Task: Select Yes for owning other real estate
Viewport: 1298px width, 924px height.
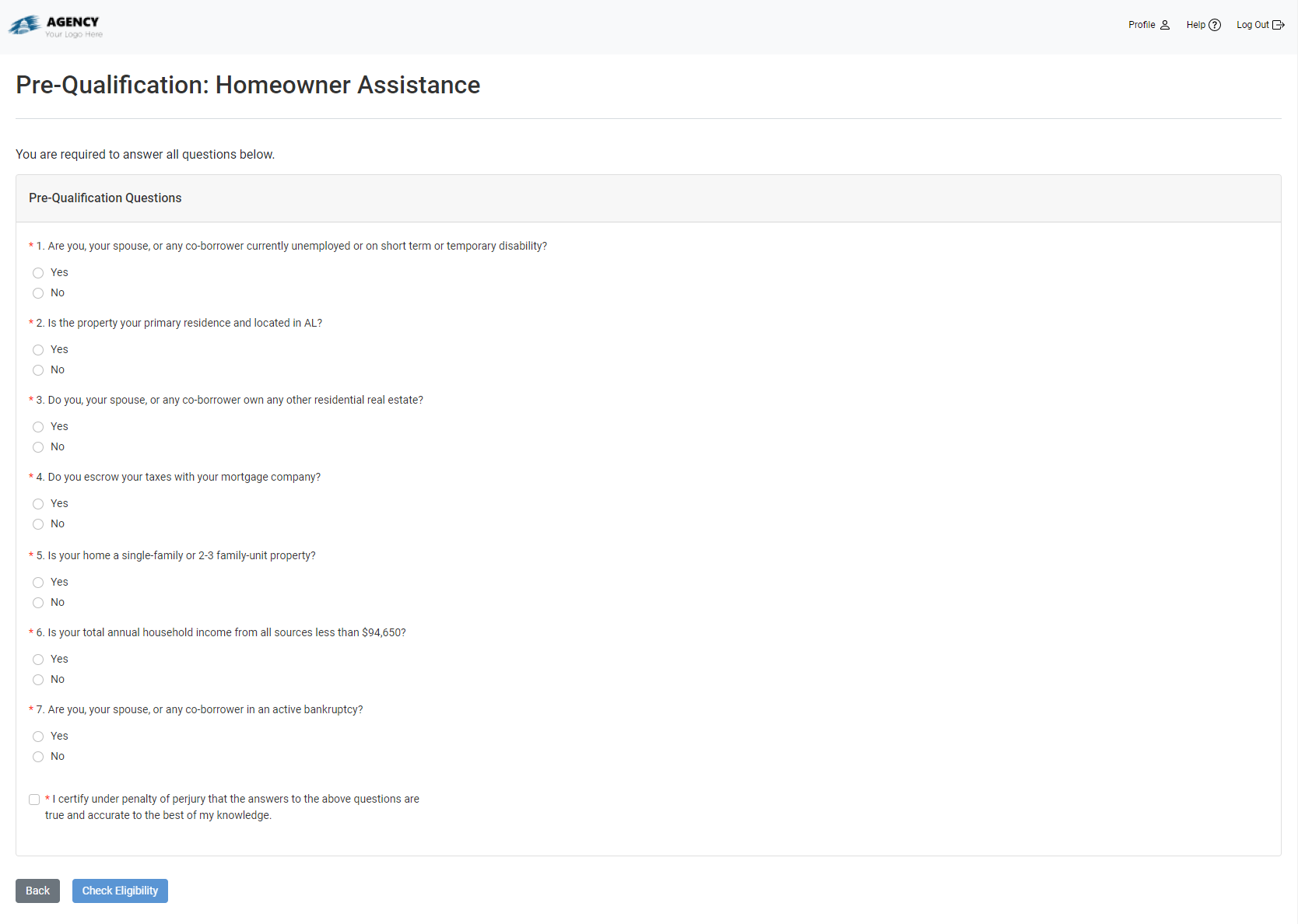Action: (38, 427)
